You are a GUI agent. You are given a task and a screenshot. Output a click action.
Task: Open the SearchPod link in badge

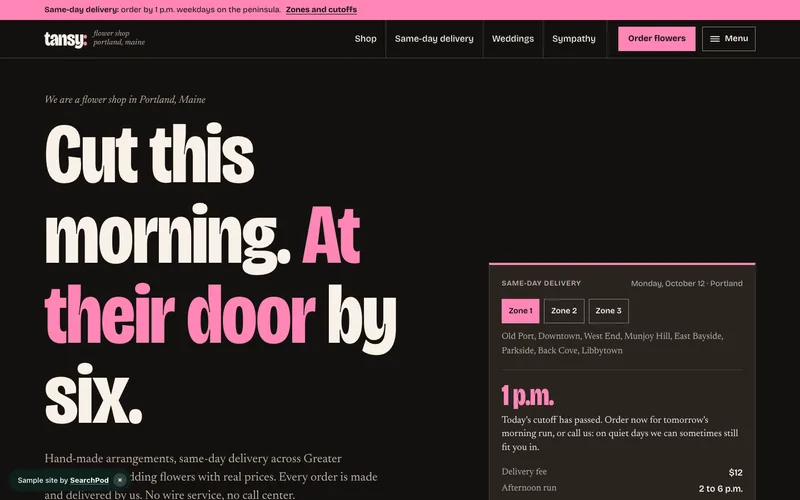(89, 480)
